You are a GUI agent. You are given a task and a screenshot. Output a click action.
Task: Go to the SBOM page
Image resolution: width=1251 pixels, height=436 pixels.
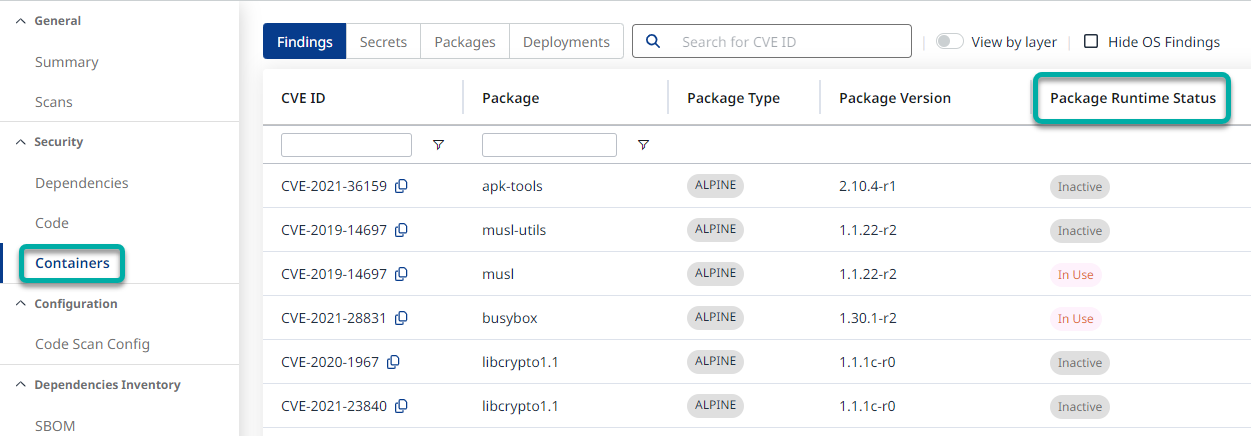tap(55, 425)
